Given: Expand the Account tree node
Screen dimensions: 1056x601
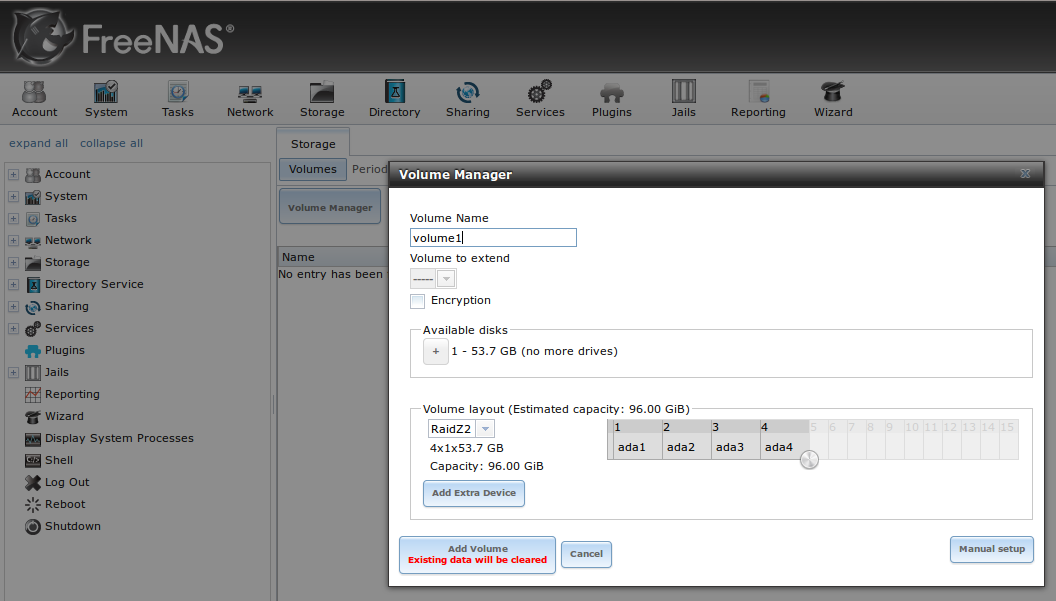Looking at the screenshot, I should coord(13,175).
